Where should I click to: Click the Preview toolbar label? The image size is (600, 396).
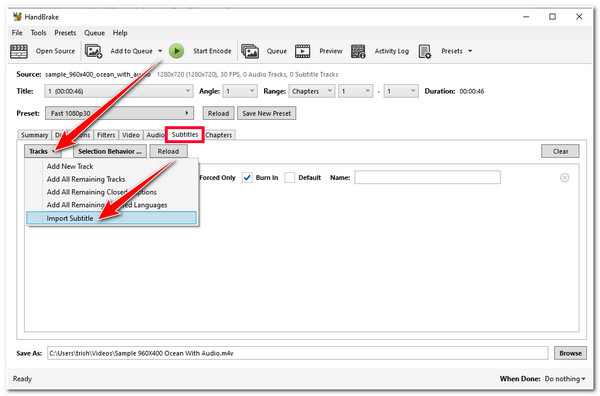[x=331, y=51]
